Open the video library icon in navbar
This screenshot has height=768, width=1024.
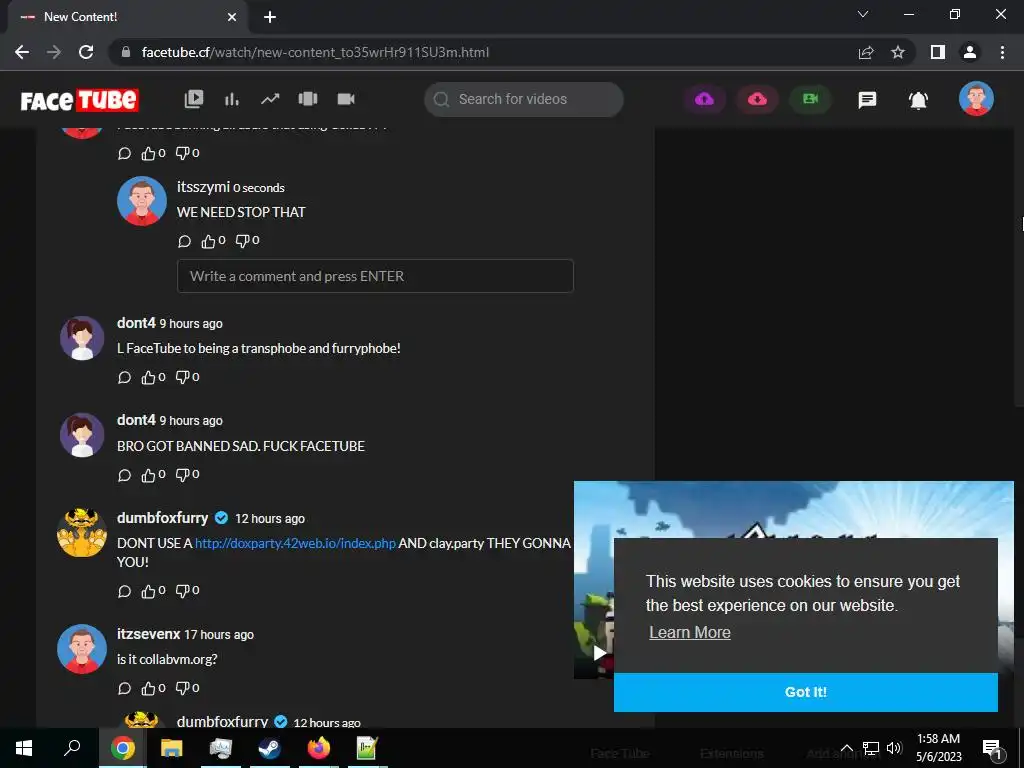194,99
